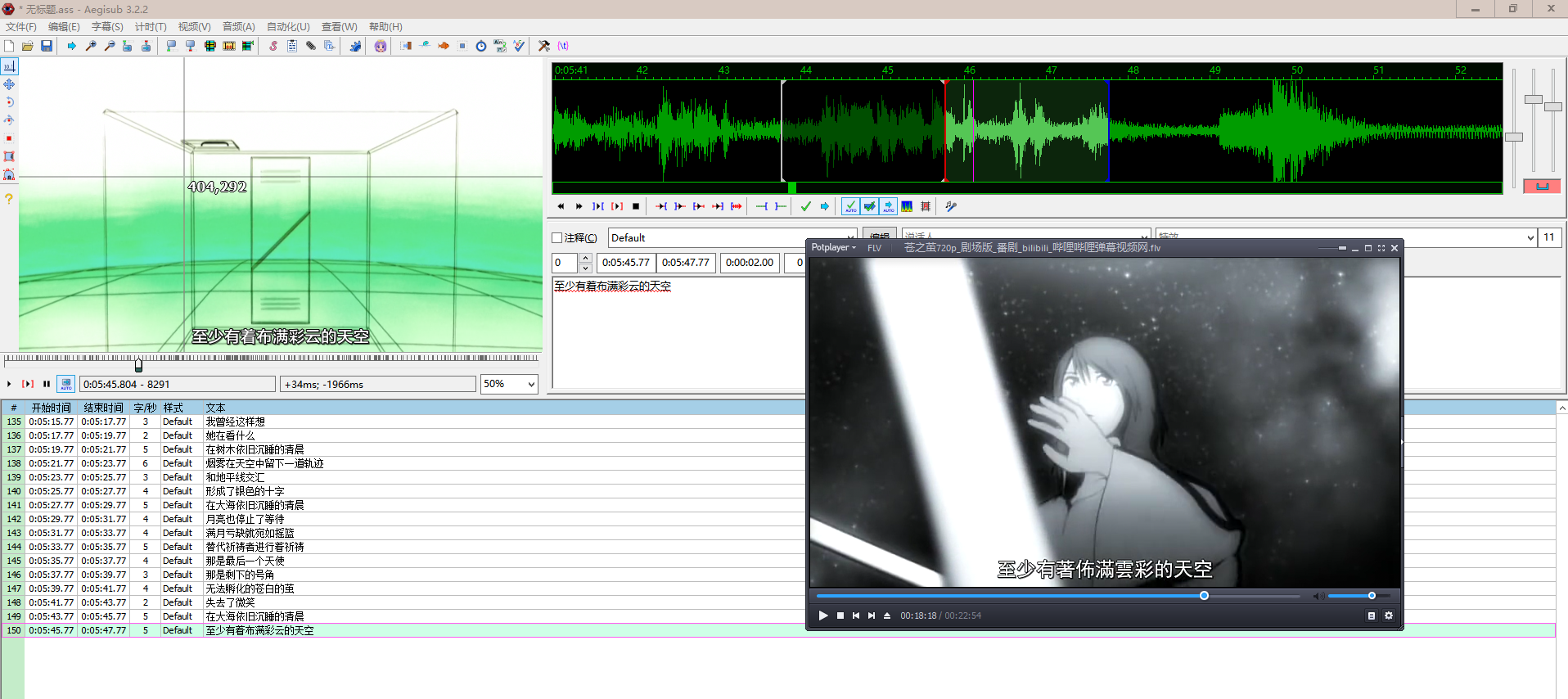Screen dimensions: 1568x699
Task: Open visual typesetting help question mark
Action: (9, 199)
